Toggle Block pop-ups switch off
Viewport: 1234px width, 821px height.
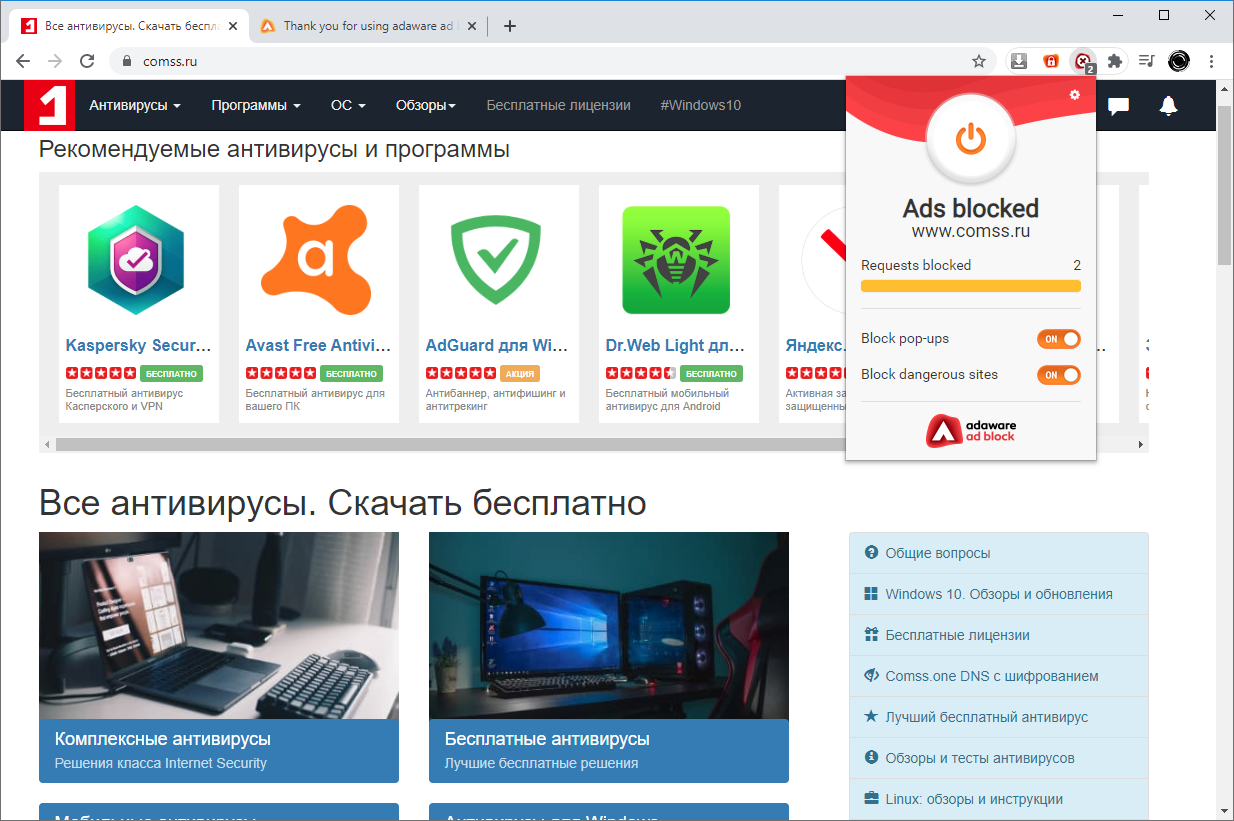pos(1059,339)
